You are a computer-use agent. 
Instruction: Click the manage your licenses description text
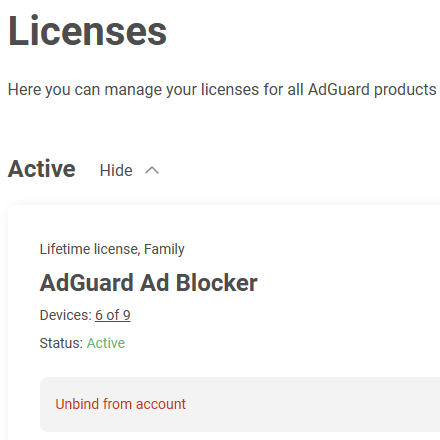coord(222,90)
